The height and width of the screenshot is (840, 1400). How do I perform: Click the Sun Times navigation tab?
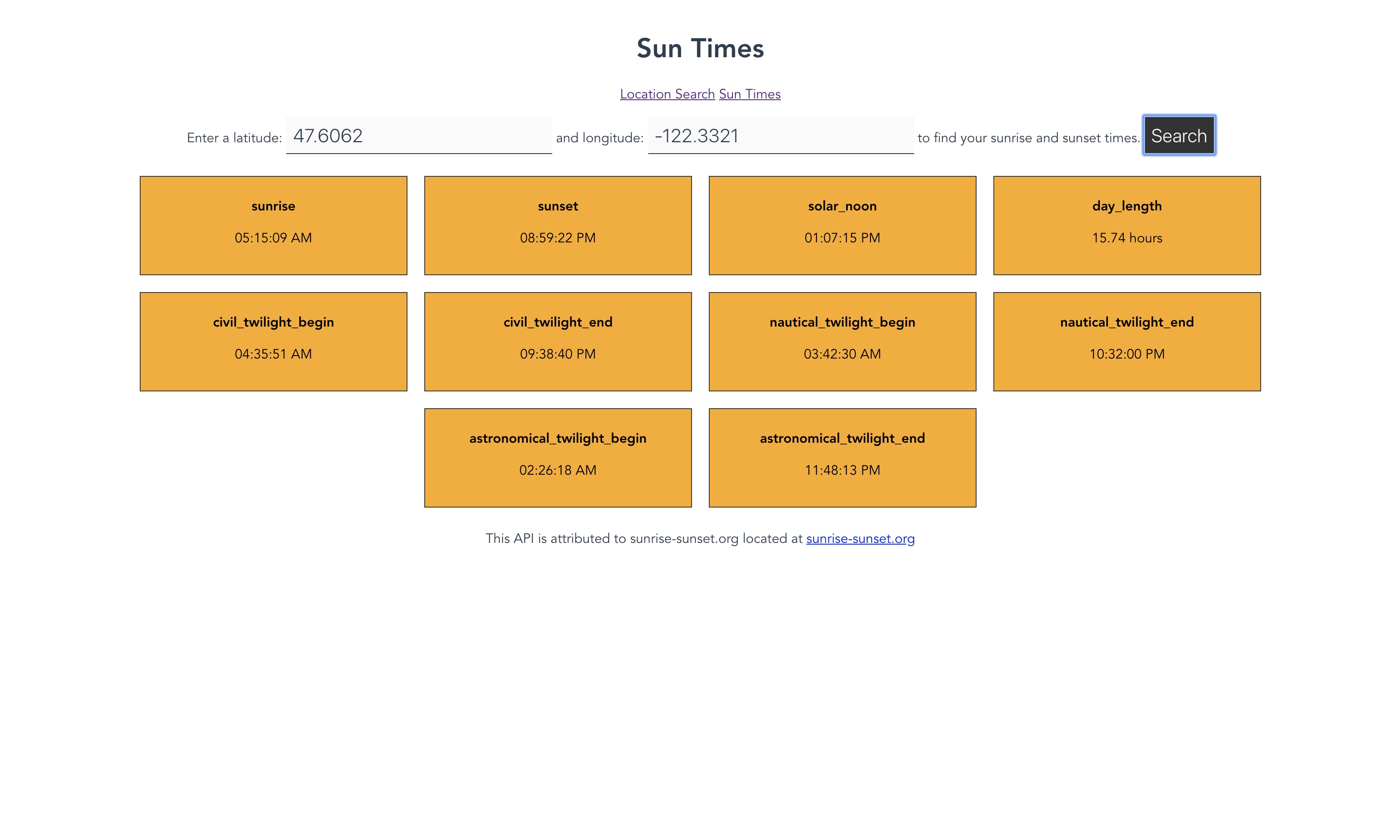[x=748, y=94]
